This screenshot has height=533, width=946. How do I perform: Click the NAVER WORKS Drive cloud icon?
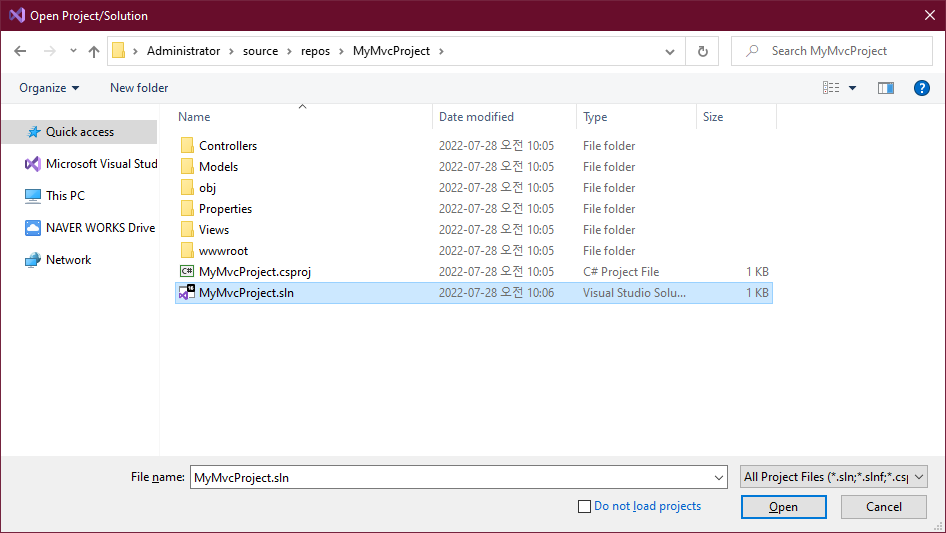pos(33,228)
